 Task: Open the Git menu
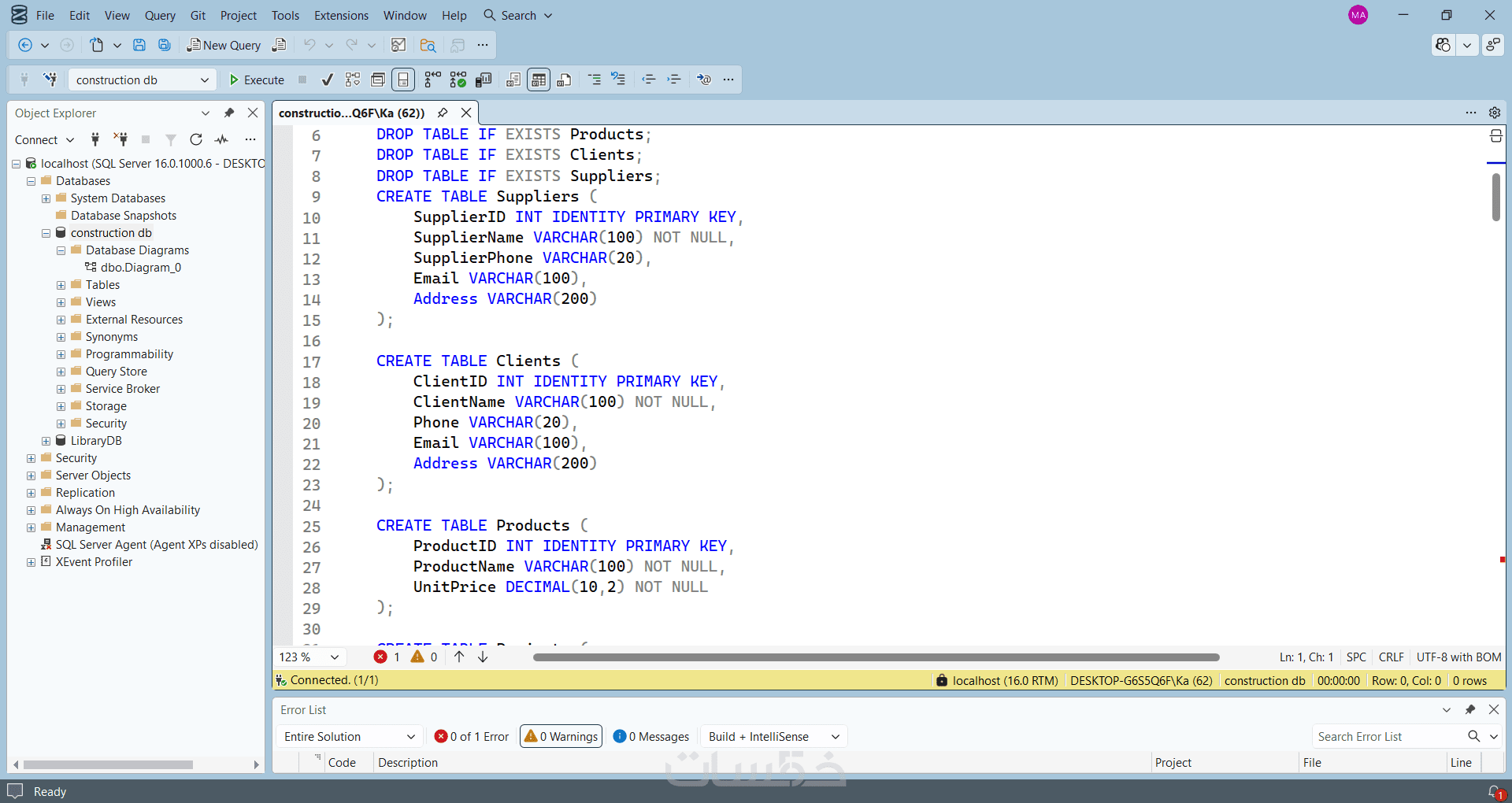[x=198, y=15]
